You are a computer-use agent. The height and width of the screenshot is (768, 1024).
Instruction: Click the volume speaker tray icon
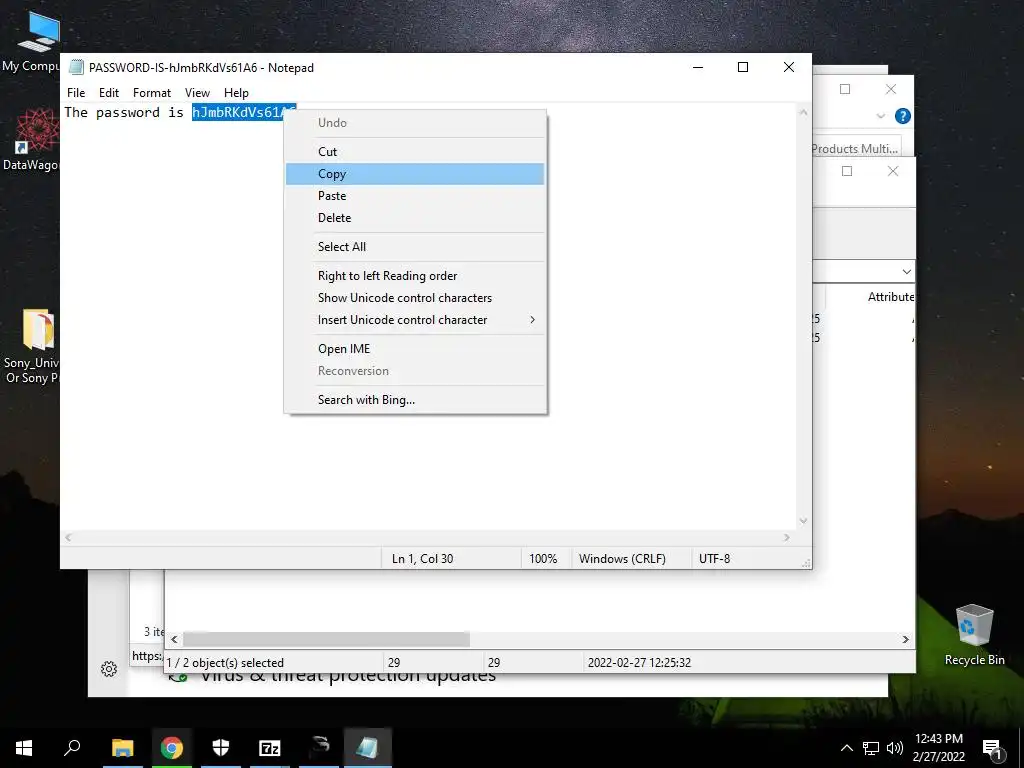tap(895, 748)
